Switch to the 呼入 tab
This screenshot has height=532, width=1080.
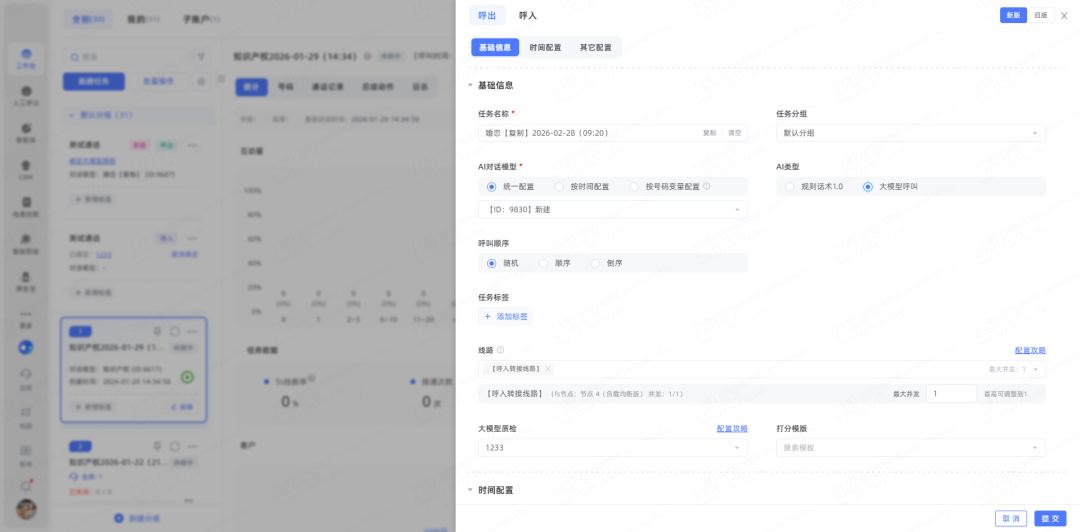click(x=527, y=16)
